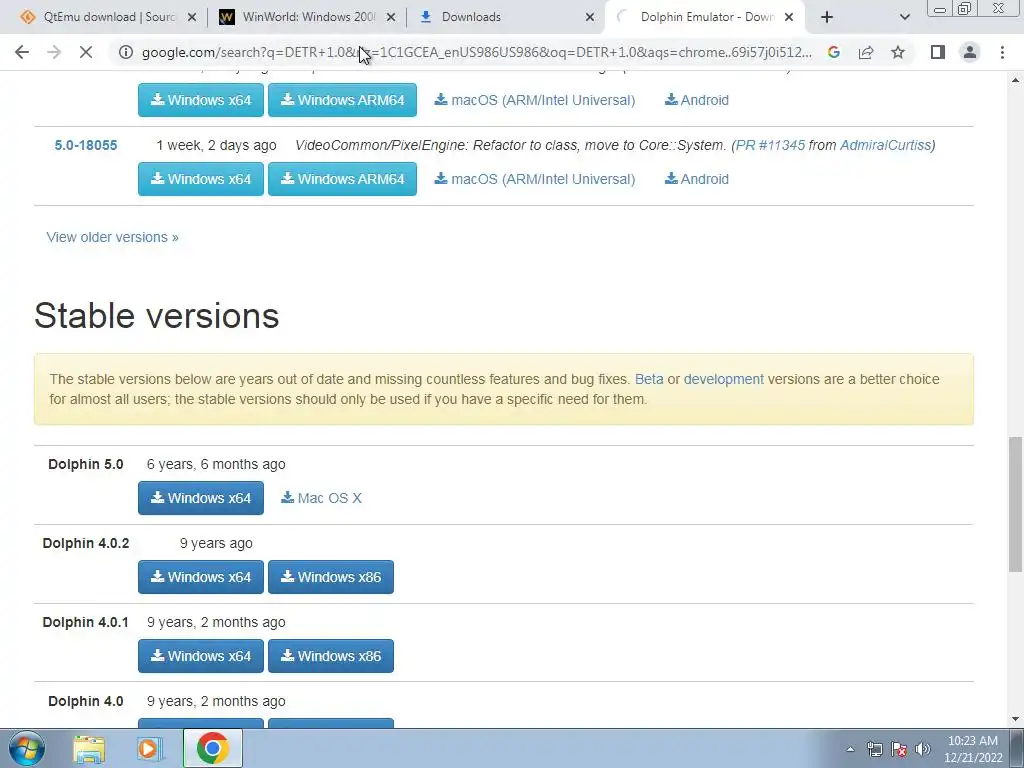The height and width of the screenshot is (768, 1024).
Task: Stop the page loading with the X icon
Action: [x=86, y=52]
